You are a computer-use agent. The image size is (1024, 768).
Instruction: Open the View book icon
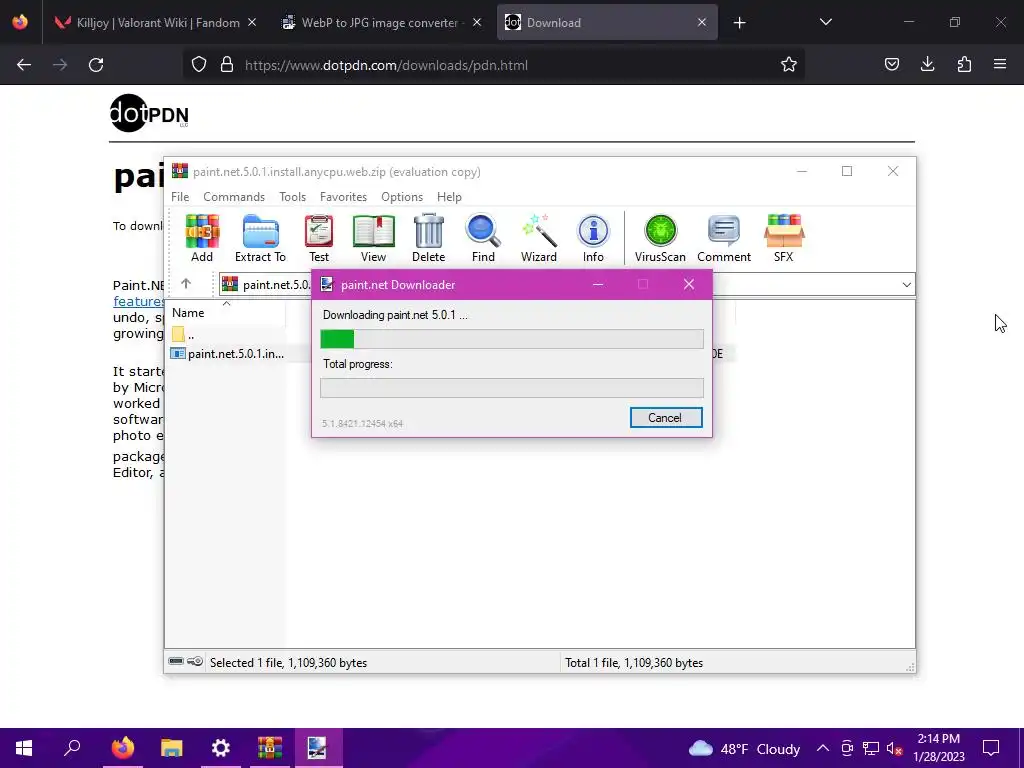[x=374, y=238]
